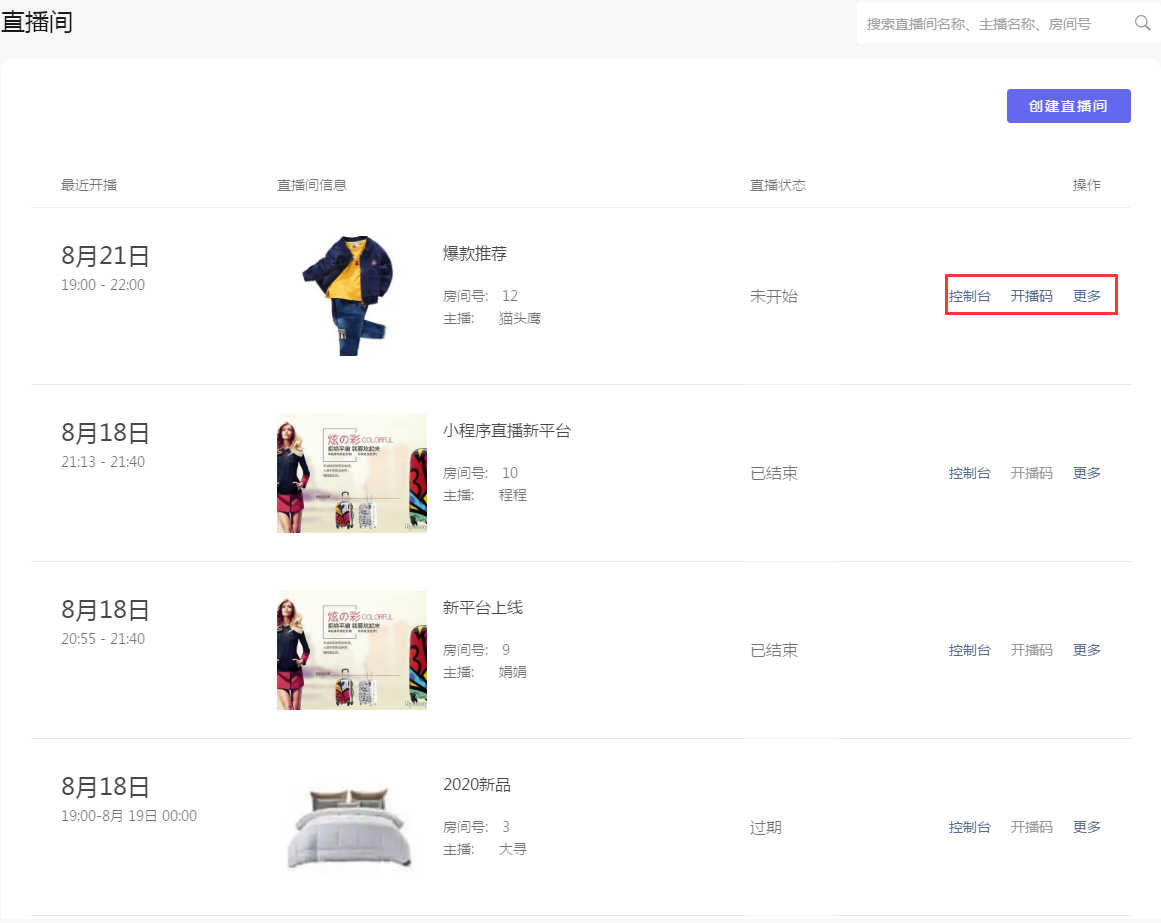Image resolution: width=1161 pixels, height=923 pixels.
Task: Open 控制台 for 新平台上线 room
Action: [969, 650]
